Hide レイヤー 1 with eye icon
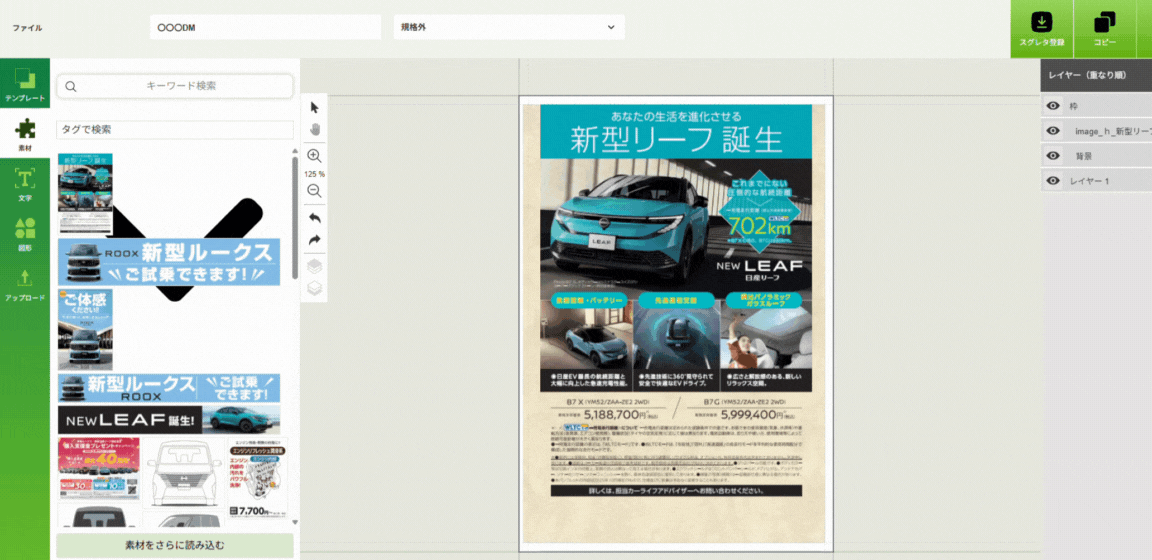This screenshot has height=560, width=1152. (1053, 181)
